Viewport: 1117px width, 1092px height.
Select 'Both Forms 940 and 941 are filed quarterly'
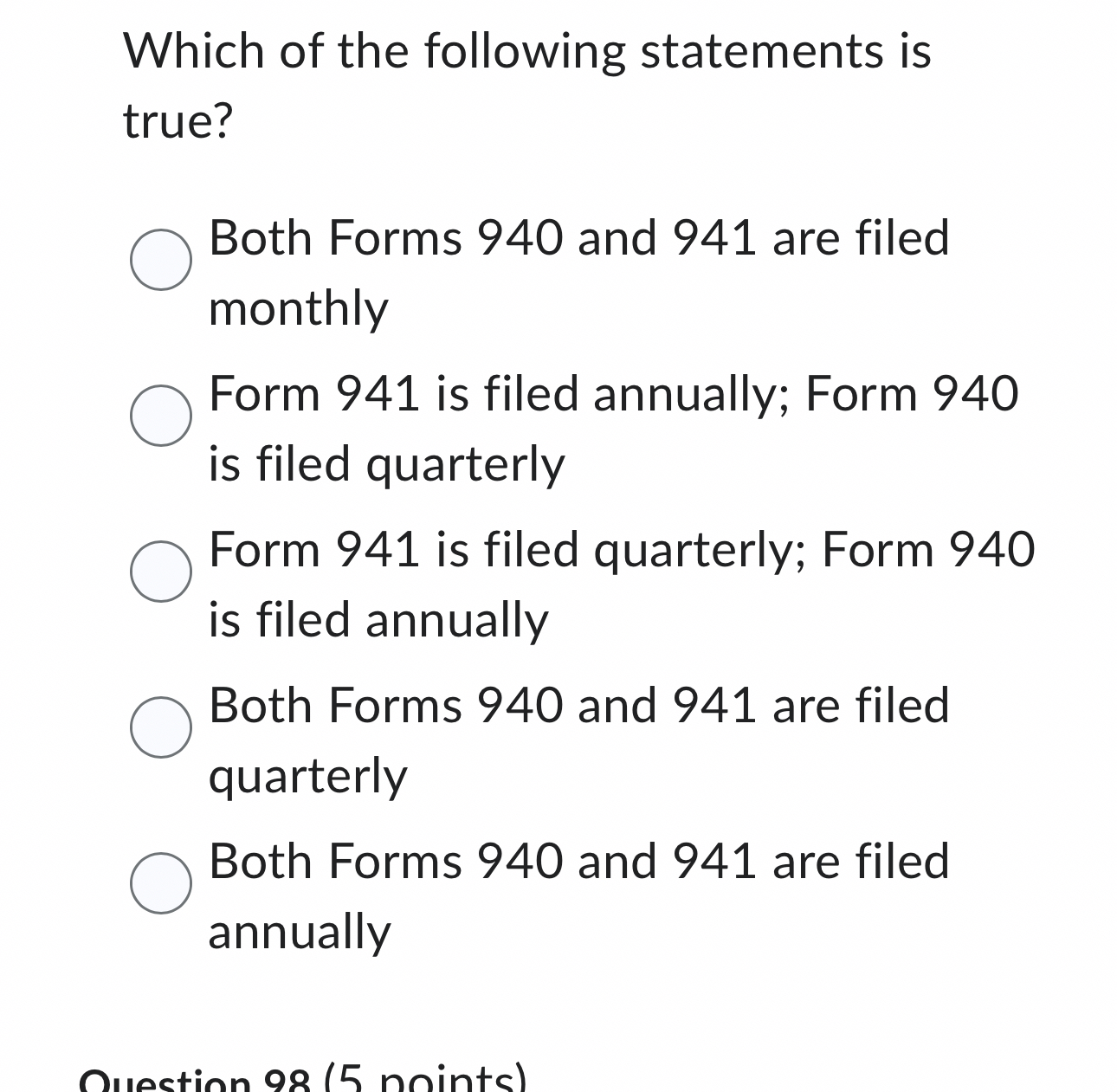161,728
